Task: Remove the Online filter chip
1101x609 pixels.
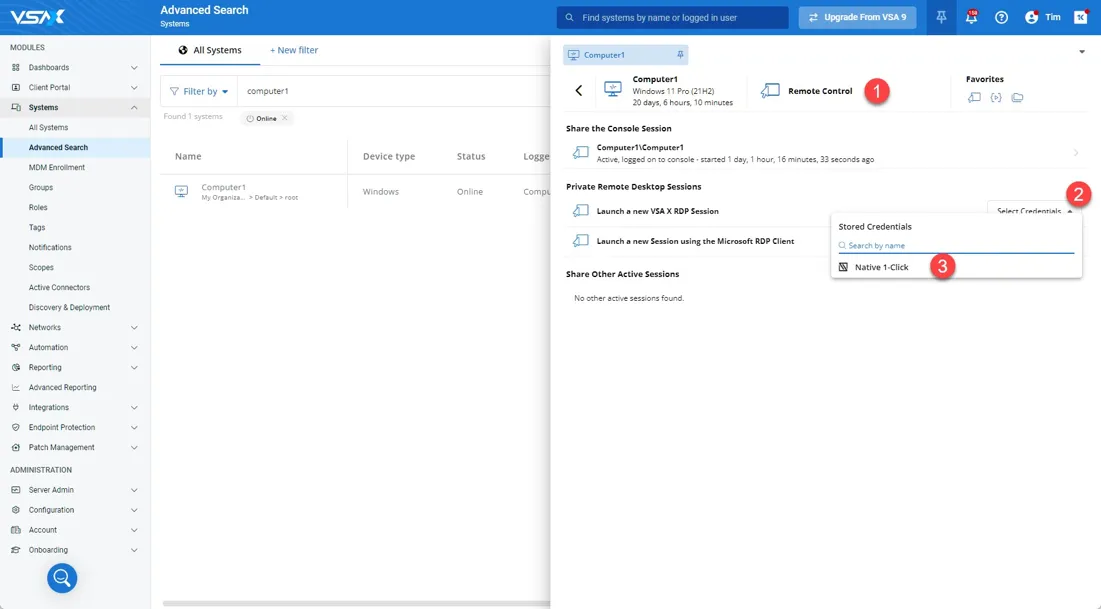Action: [285, 118]
